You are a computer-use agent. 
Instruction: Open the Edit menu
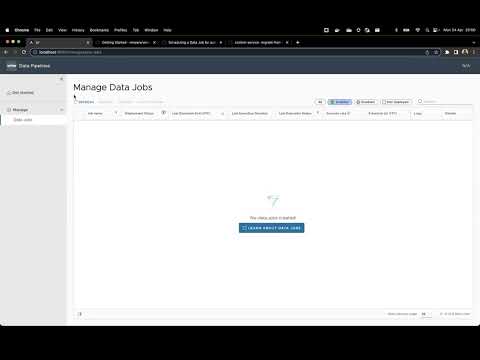pos(49,30)
